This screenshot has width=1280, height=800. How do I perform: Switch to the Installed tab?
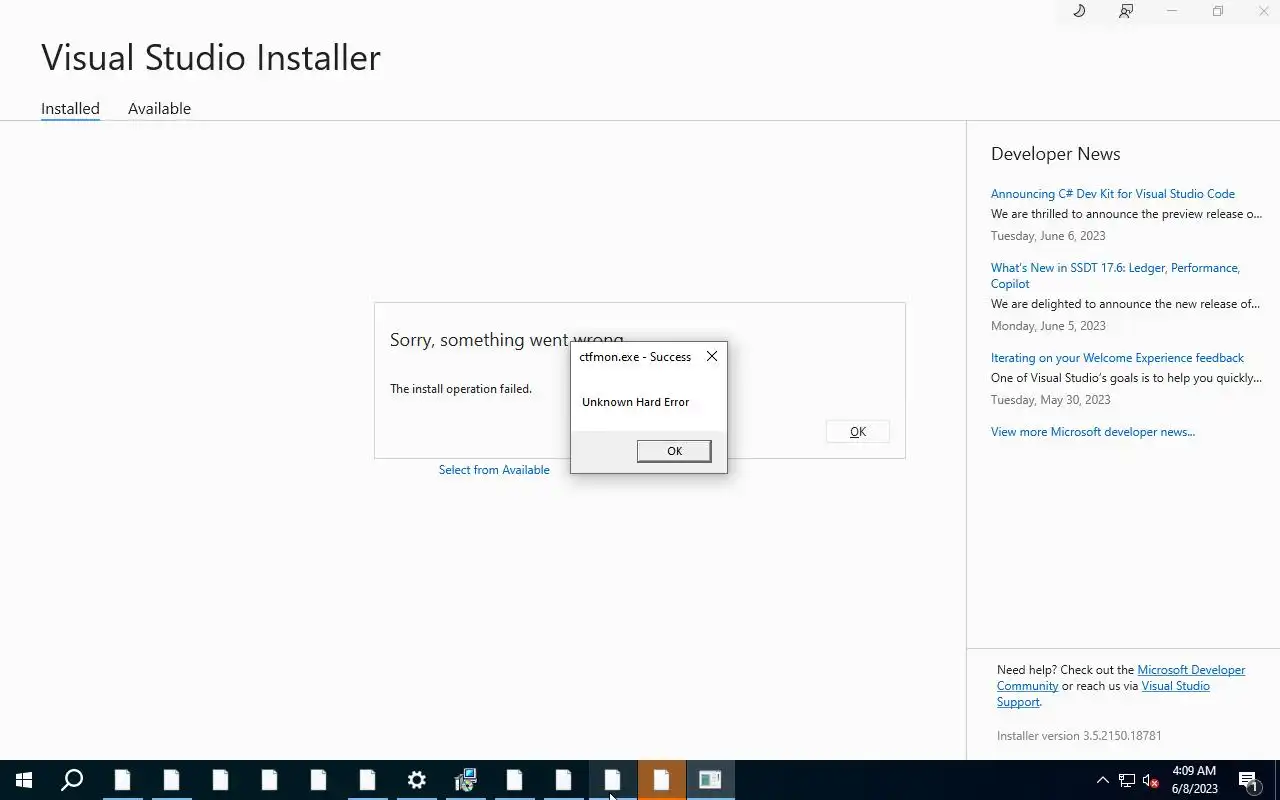tap(70, 108)
